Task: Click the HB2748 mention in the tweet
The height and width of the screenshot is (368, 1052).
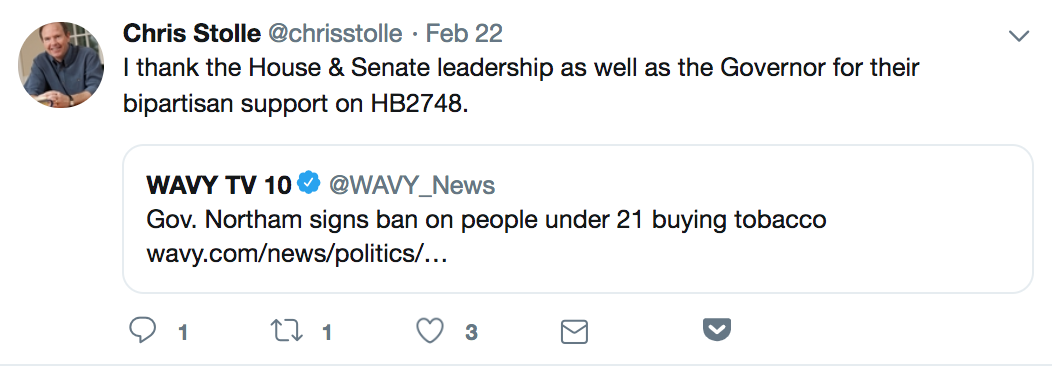Action: (417, 105)
